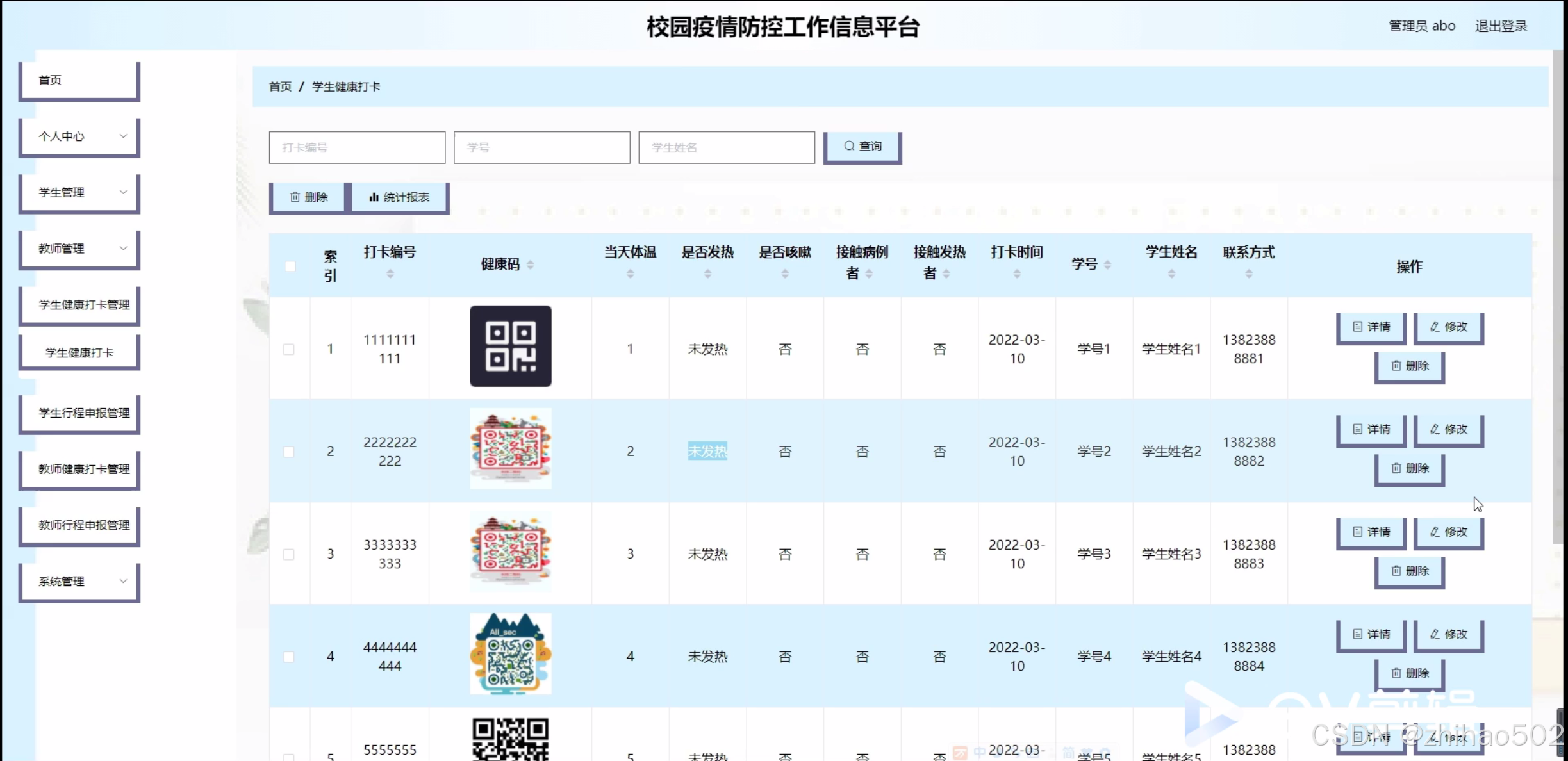
Task: Toggle the select-all header checkbox
Action: click(x=290, y=266)
